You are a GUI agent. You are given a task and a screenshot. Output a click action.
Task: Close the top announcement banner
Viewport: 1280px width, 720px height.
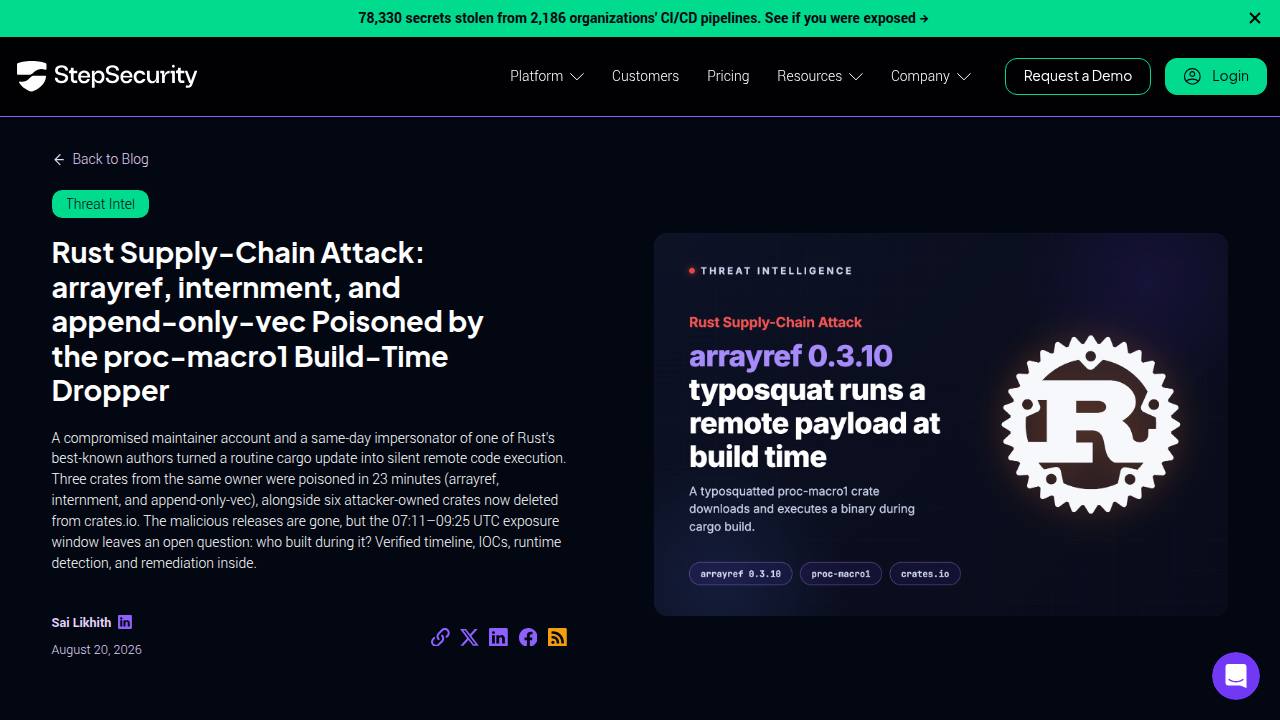coord(1255,18)
